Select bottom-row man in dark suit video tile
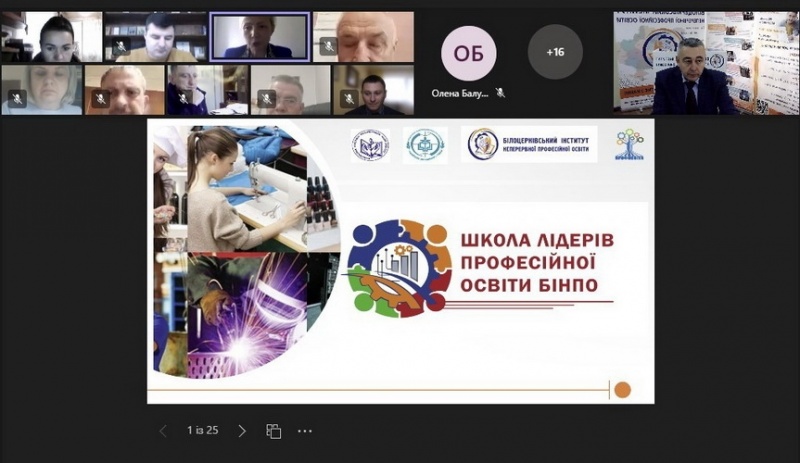Image resolution: width=800 pixels, height=463 pixels. (x=373, y=90)
